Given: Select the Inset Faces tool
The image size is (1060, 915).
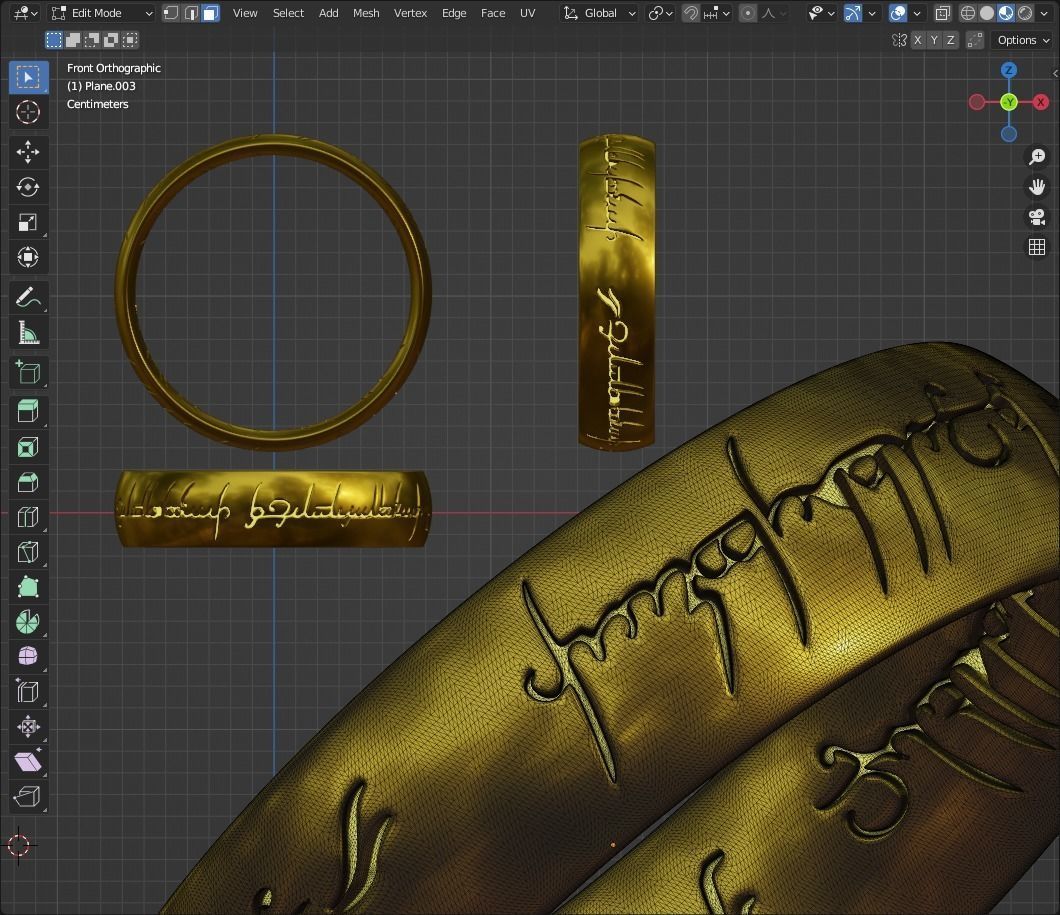Looking at the screenshot, I should [x=28, y=446].
